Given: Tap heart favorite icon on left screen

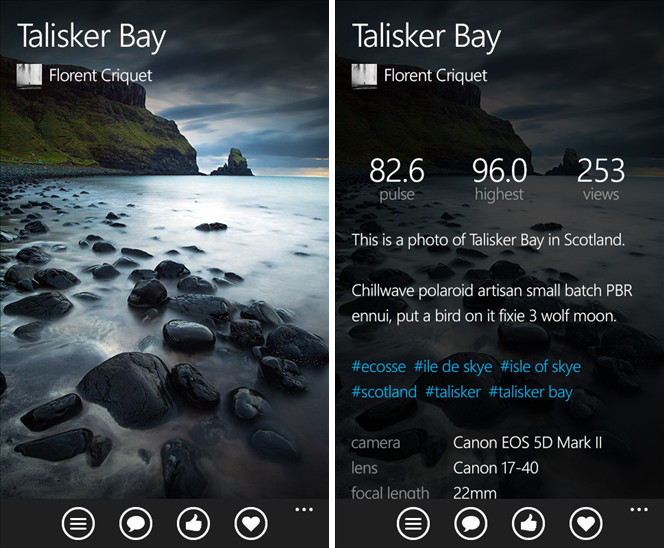Looking at the screenshot, I should [x=251, y=524].
